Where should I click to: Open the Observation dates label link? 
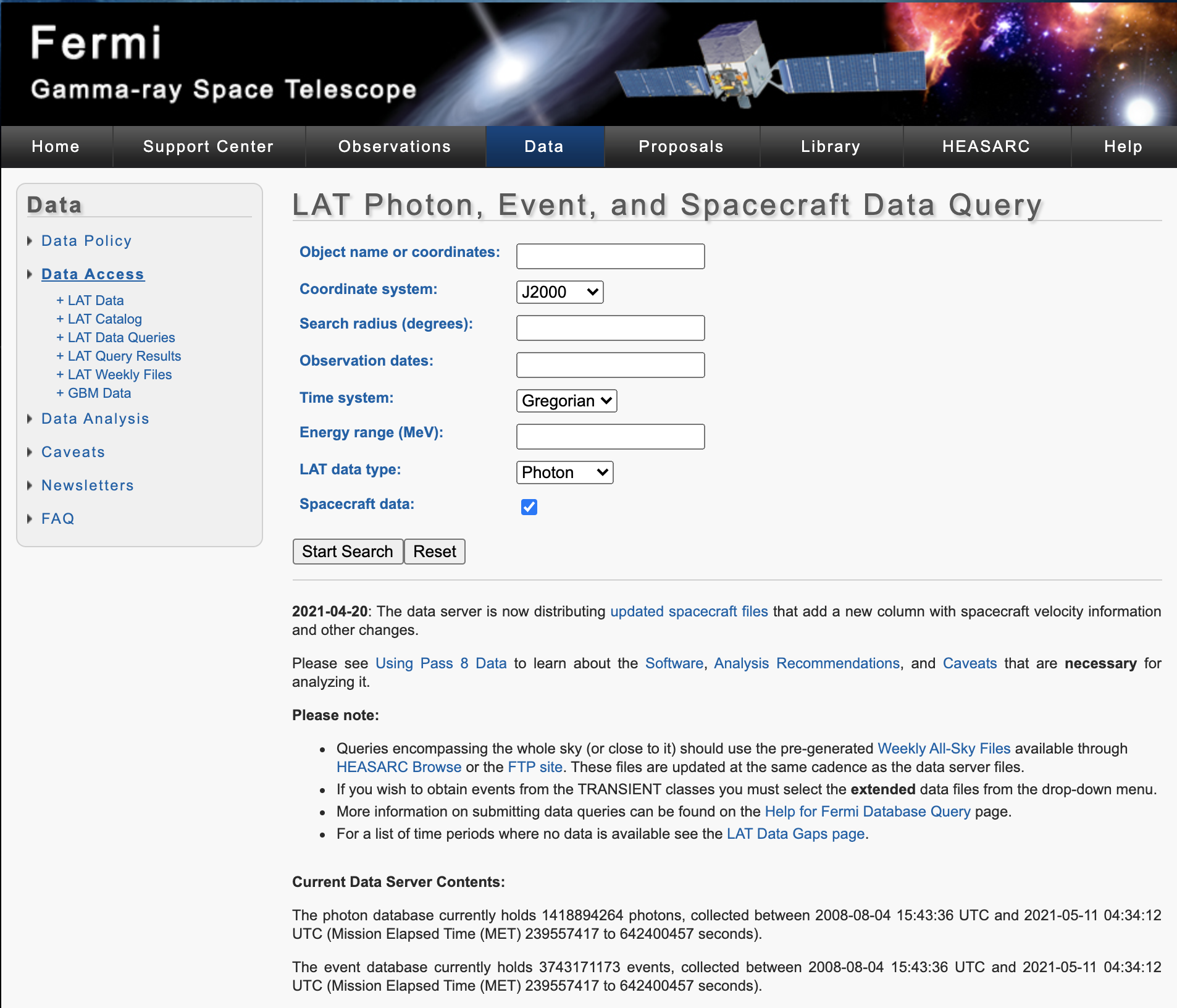point(366,361)
